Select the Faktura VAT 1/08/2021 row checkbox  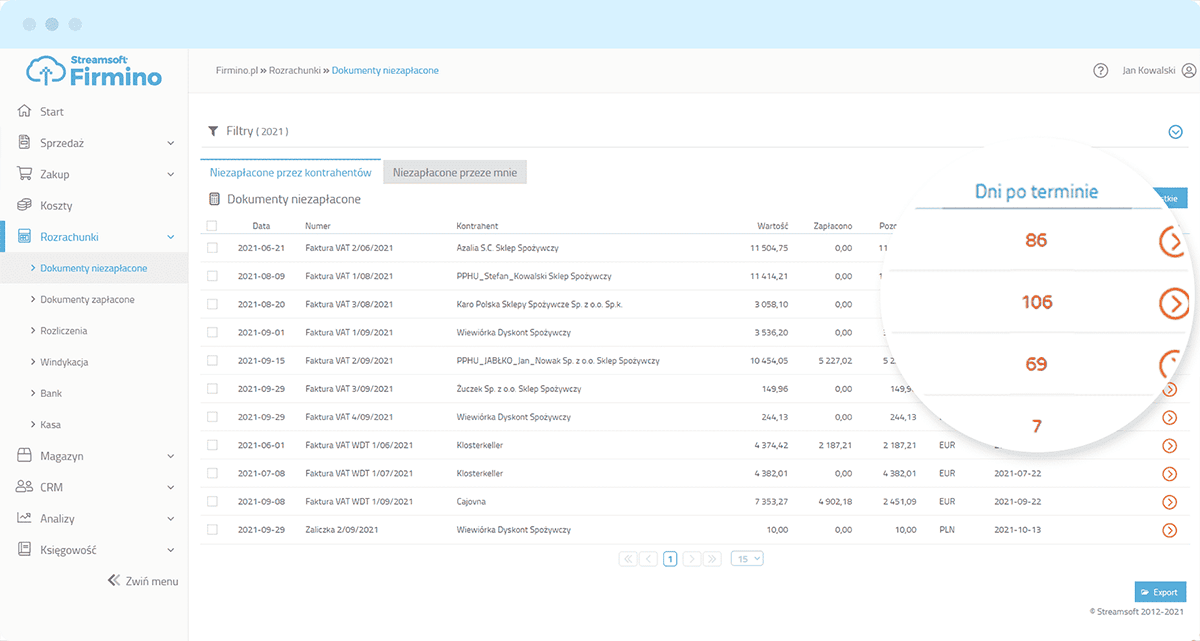pos(212,275)
